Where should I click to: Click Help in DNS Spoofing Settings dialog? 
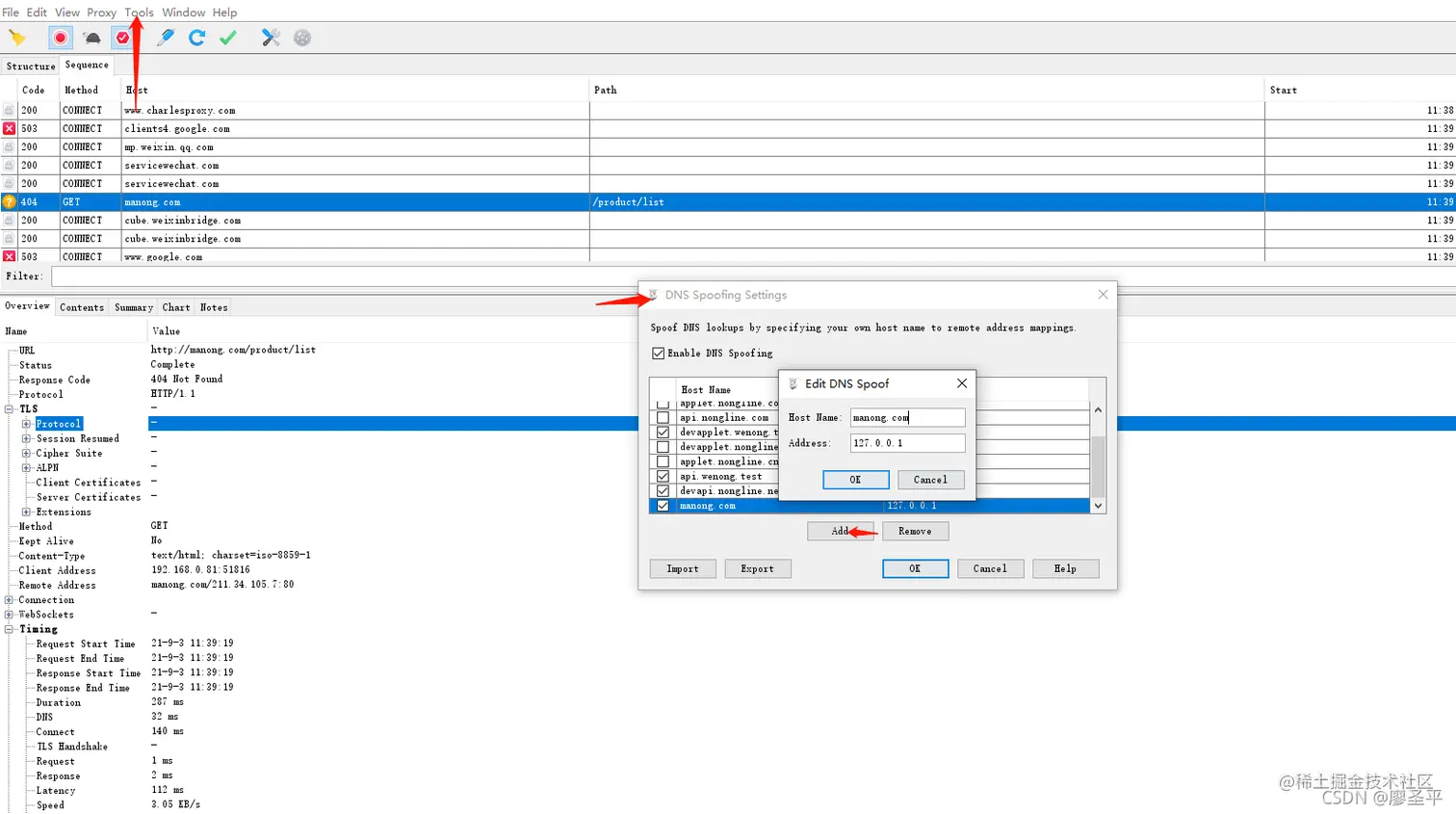1065,568
